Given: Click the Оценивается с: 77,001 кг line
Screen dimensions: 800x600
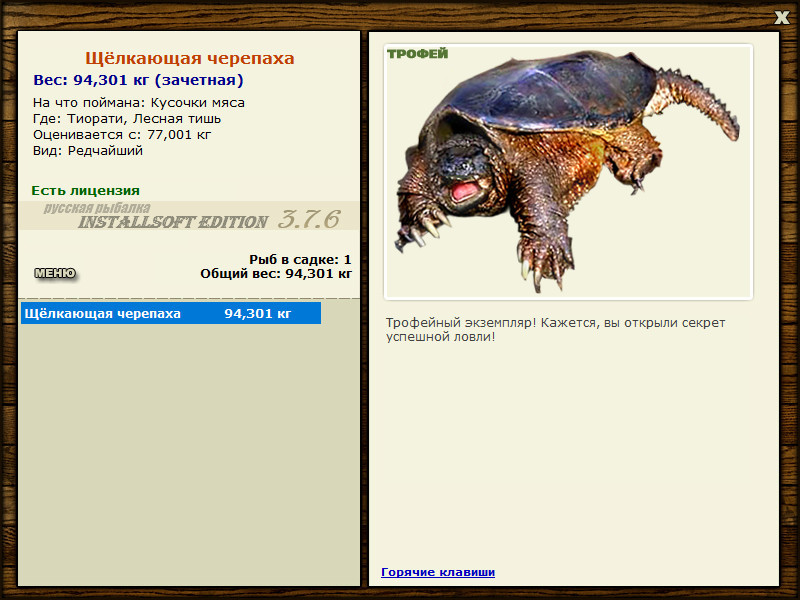Looking at the screenshot, I should pyautogui.click(x=122, y=135).
